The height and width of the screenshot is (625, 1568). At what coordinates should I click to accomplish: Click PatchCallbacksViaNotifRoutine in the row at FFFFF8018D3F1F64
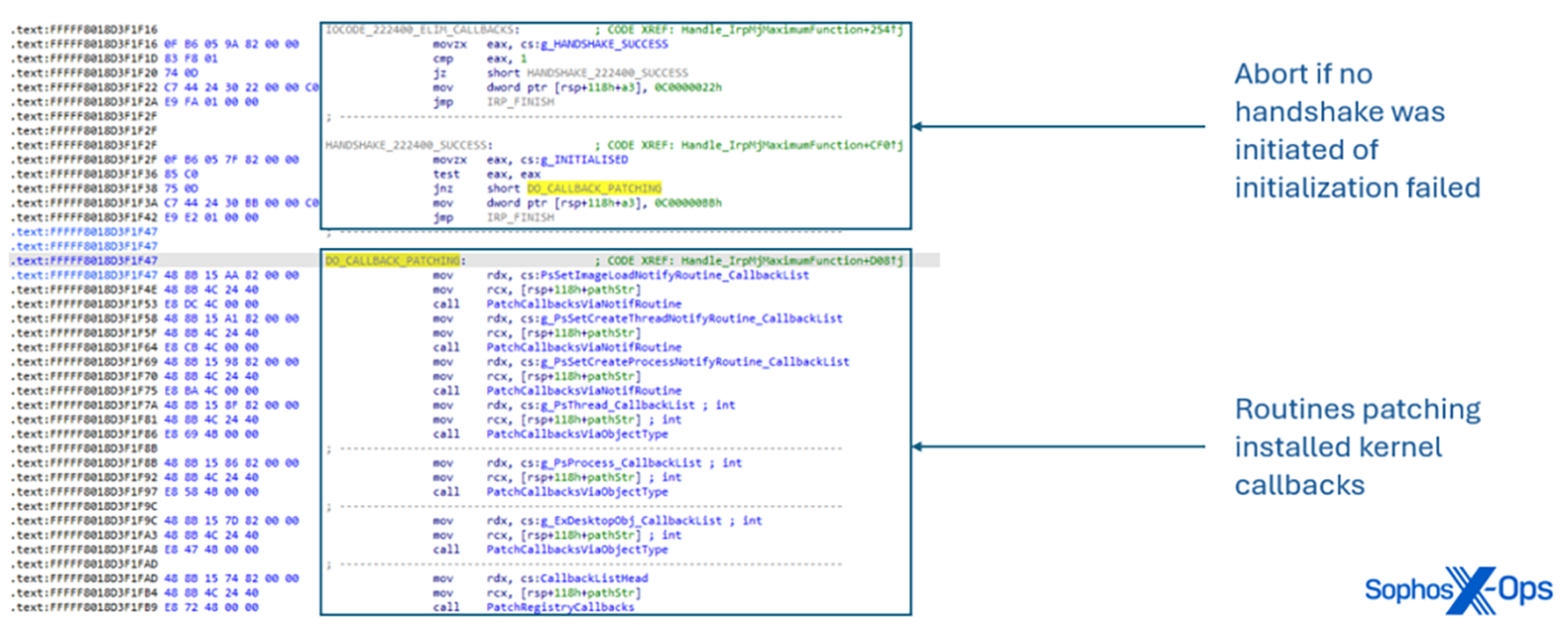point(584,347)
